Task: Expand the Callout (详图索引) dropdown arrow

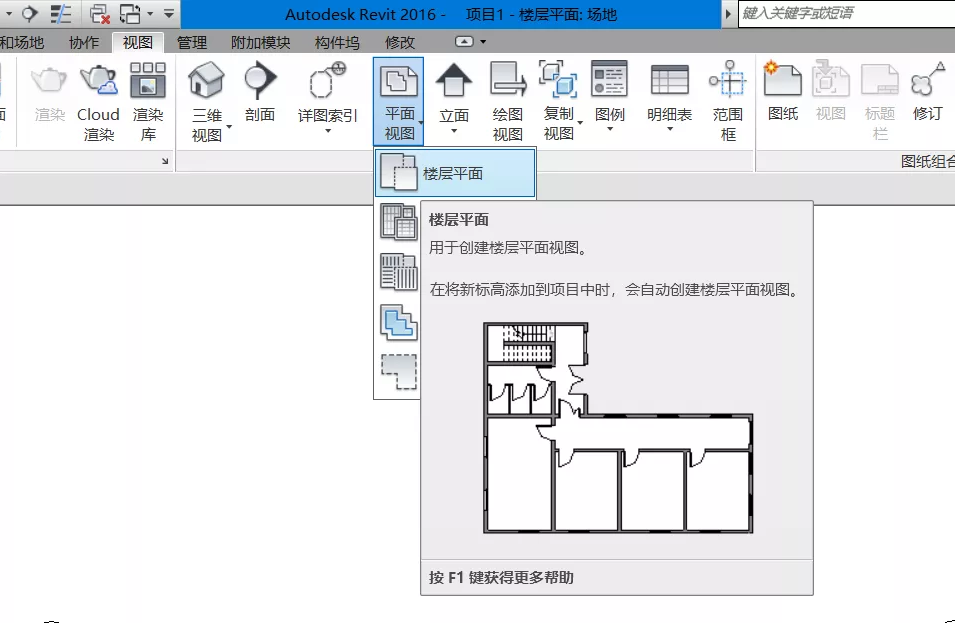Action: [x=328, y=131]
